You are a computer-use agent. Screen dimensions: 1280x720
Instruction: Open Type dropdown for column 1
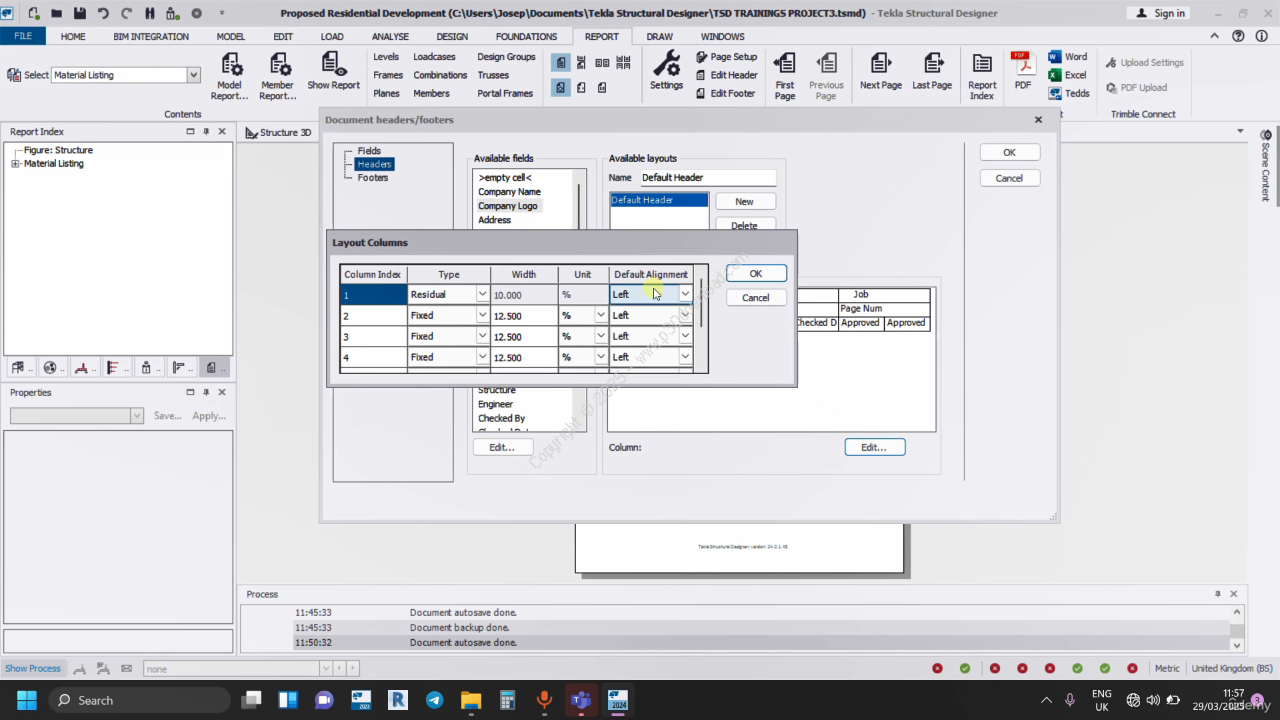482,295
